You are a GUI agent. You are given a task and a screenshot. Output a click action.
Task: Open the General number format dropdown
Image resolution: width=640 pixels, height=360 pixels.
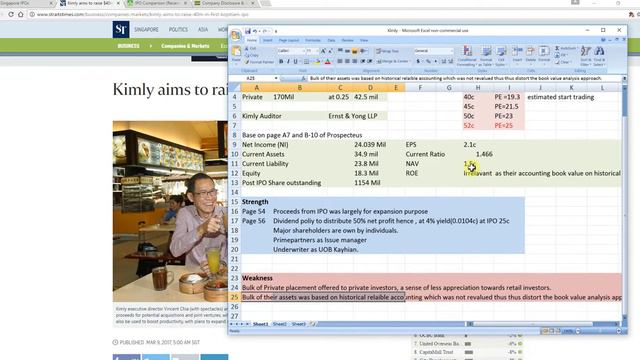[451, 51]
